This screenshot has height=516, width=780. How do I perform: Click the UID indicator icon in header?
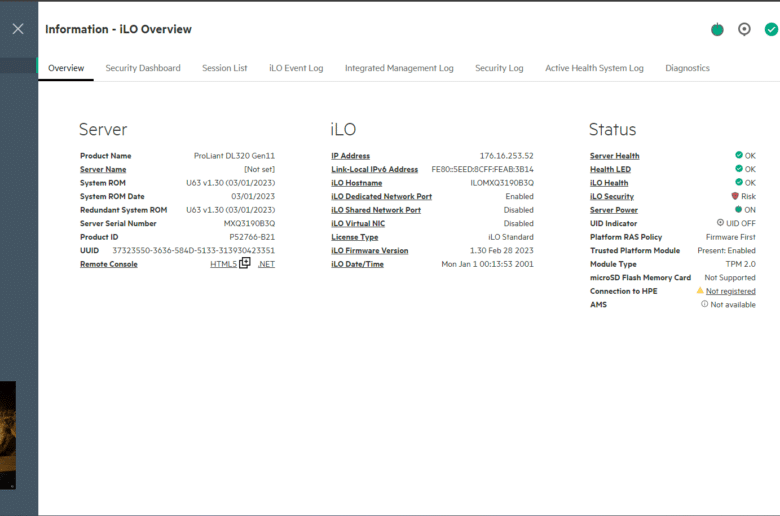(x=744, y=29)
